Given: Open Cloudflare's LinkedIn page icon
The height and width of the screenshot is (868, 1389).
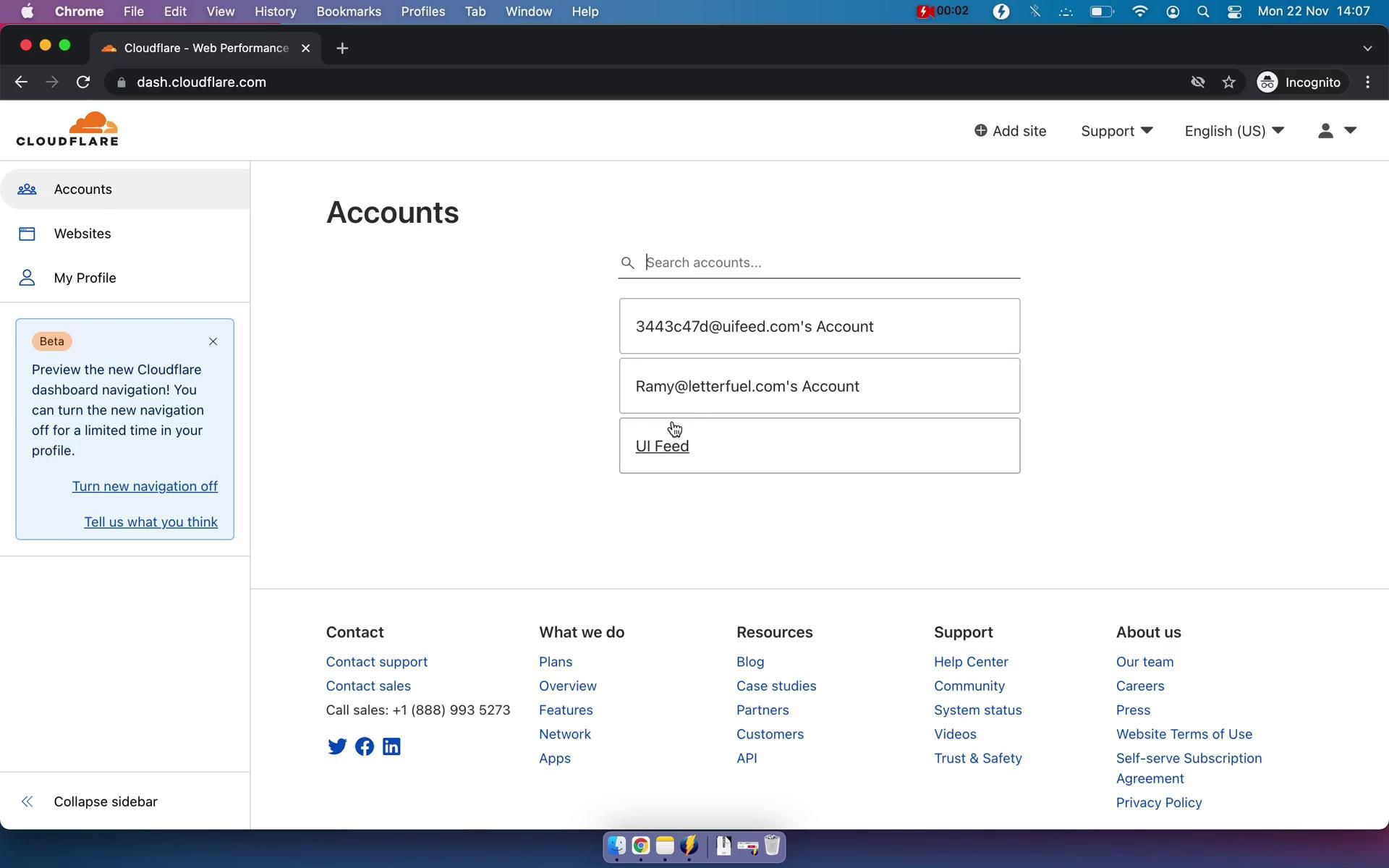Looking at the screenshot, I should pyautogui.click(x=391, y=746).
